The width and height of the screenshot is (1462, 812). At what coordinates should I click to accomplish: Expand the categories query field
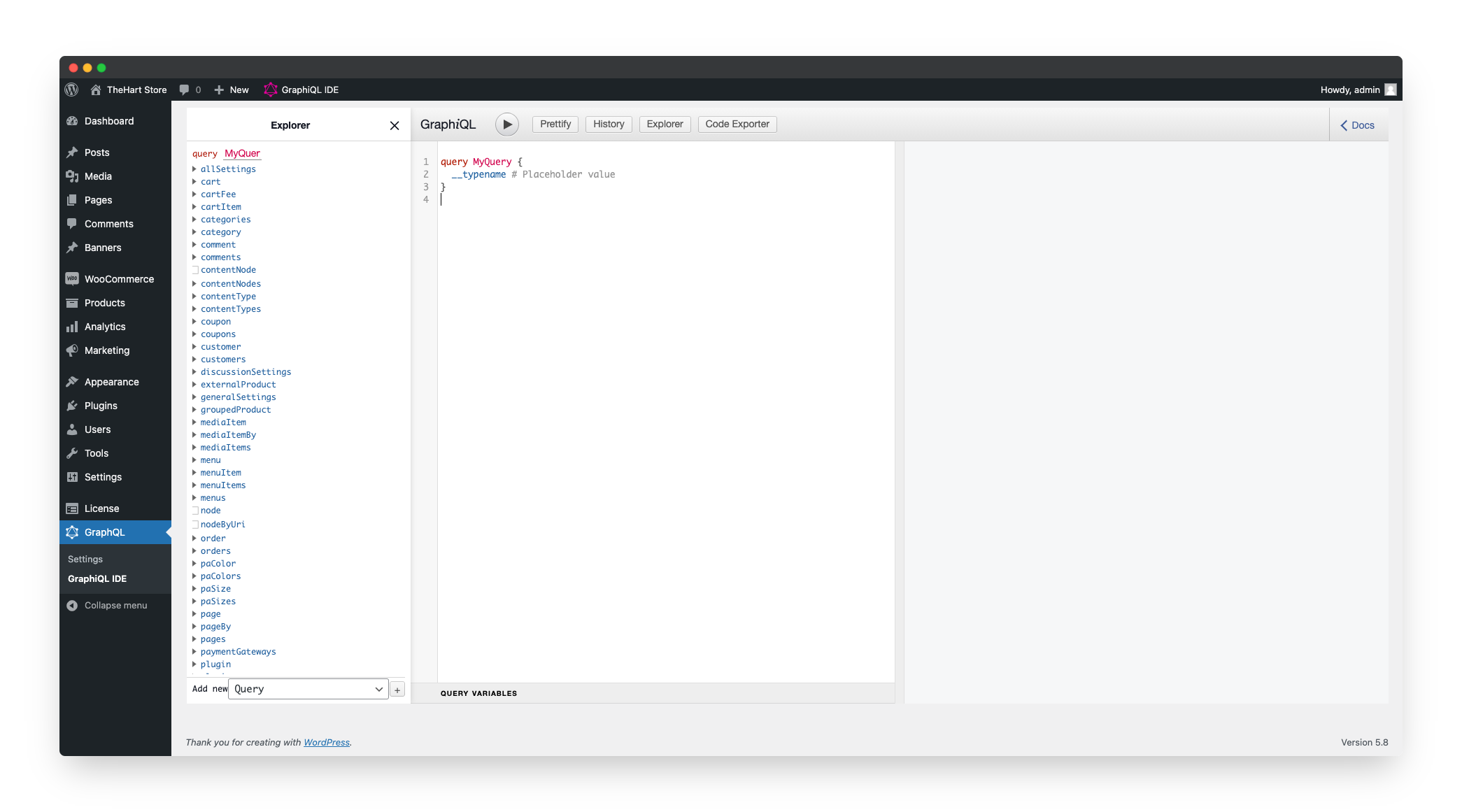pyautogui.click(x=194, y=219)
